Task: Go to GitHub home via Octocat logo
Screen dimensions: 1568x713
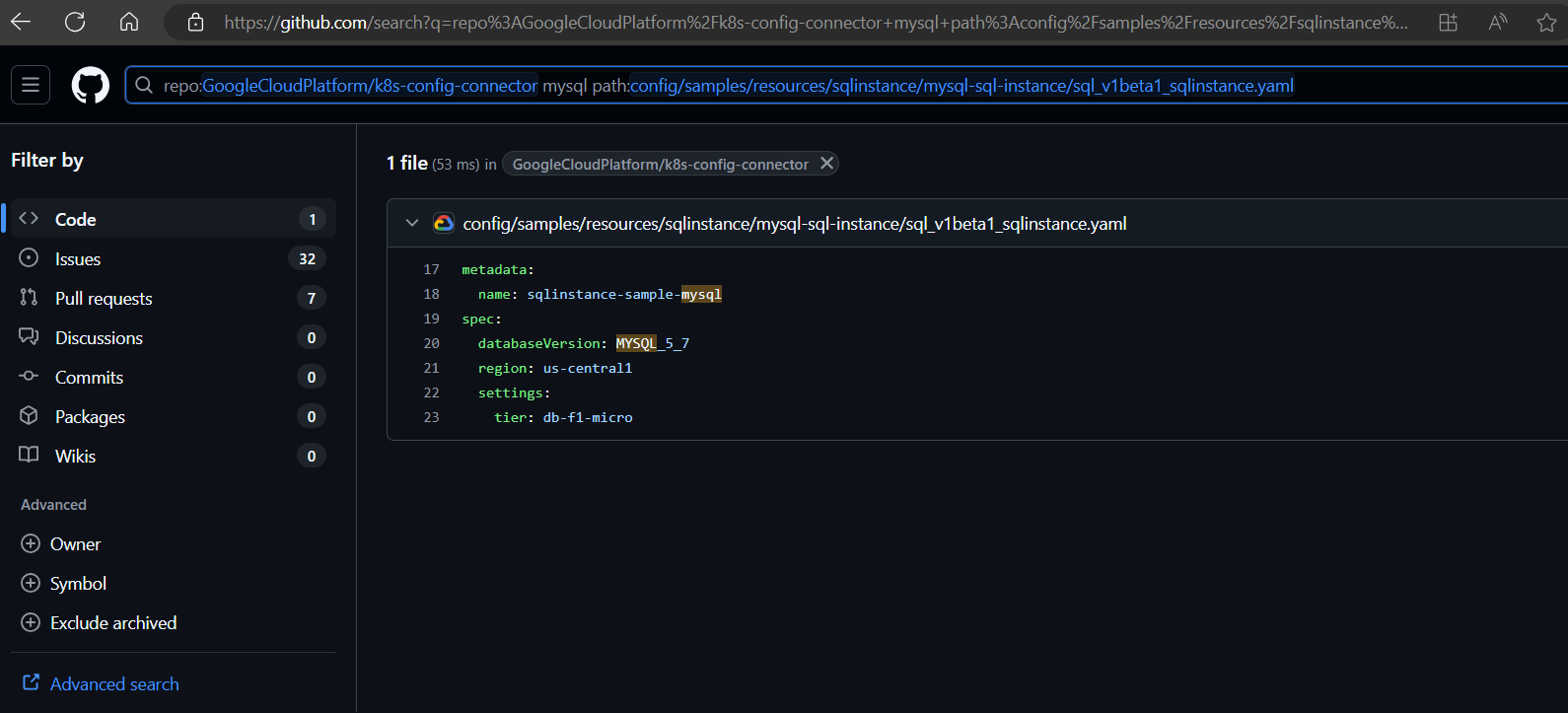Action: pyautogui.click(x=91, y=85)
